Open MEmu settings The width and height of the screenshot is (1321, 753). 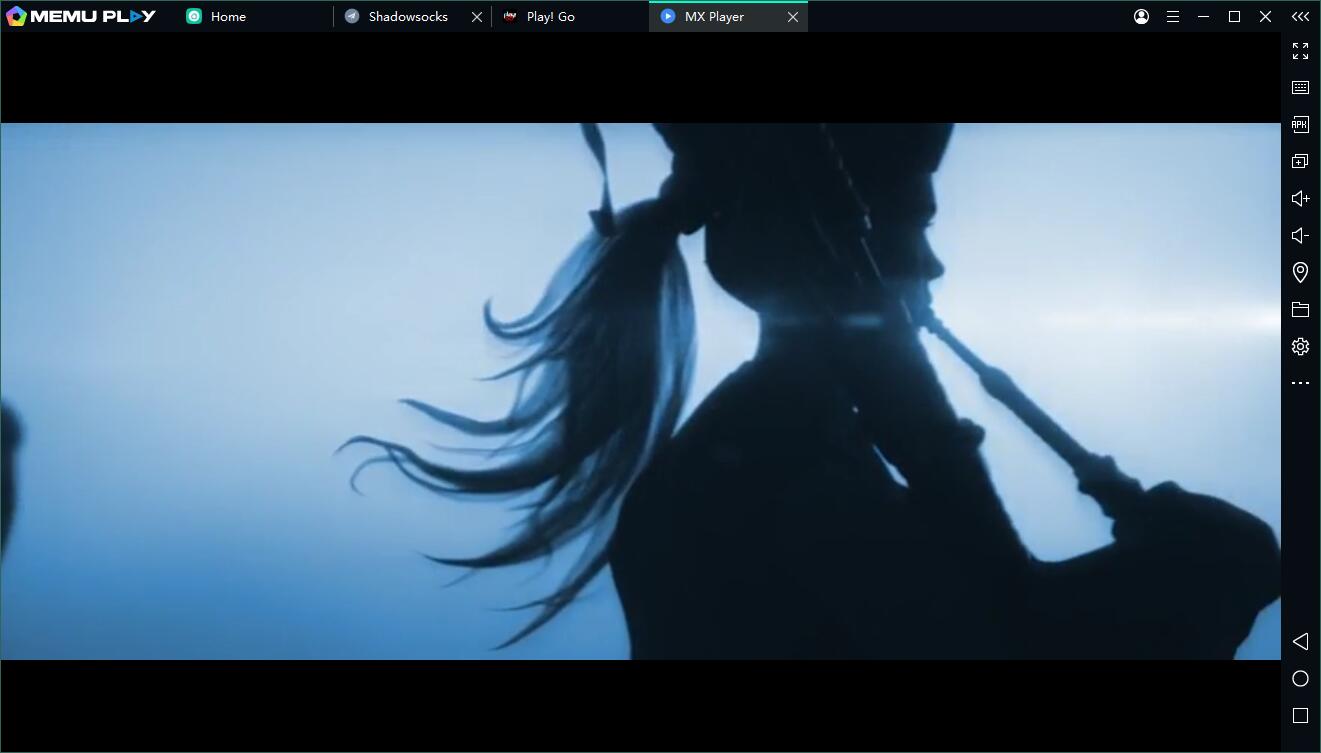coord(1300,345)
